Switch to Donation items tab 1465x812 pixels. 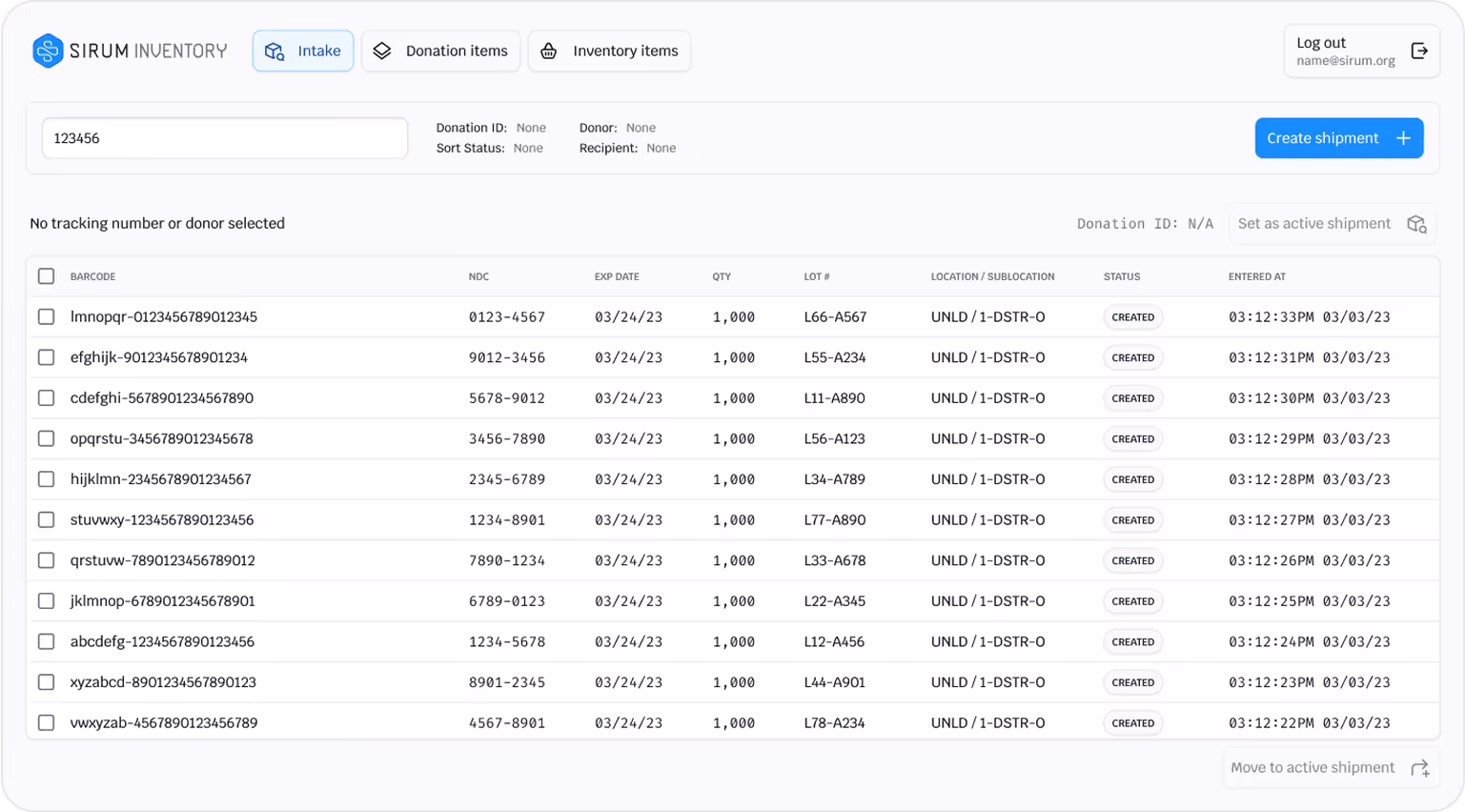[440, 51]
